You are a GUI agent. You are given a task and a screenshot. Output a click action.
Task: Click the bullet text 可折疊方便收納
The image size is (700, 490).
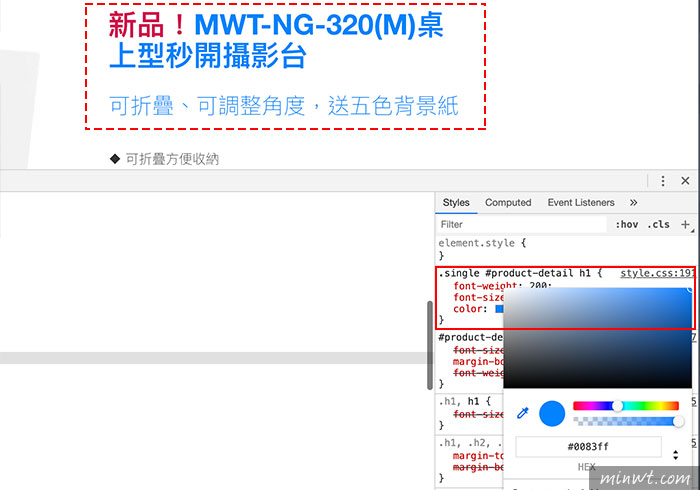click(x=172, y=159)
